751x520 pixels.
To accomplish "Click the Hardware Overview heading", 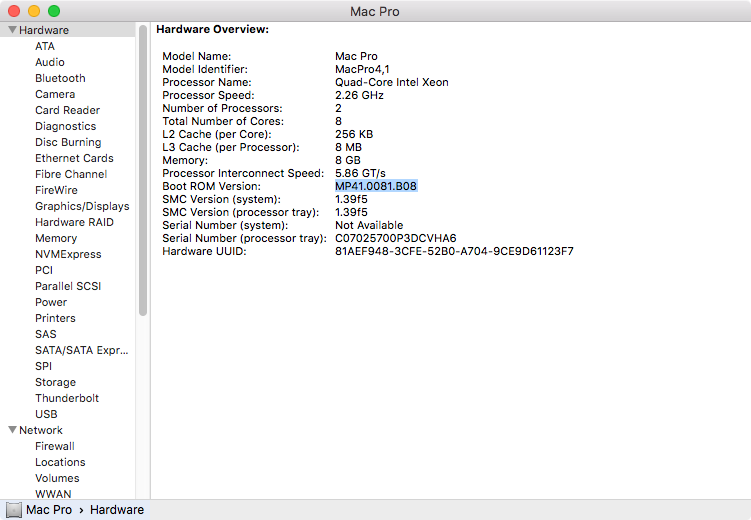I will [213, 30].
